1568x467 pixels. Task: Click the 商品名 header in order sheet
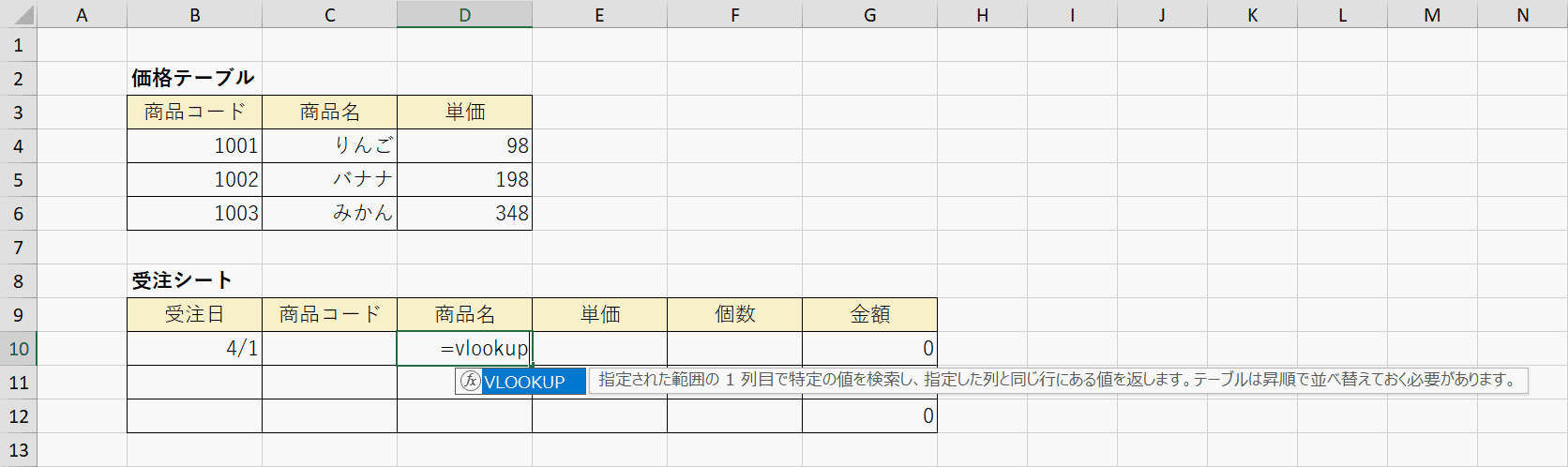(464, 314)
